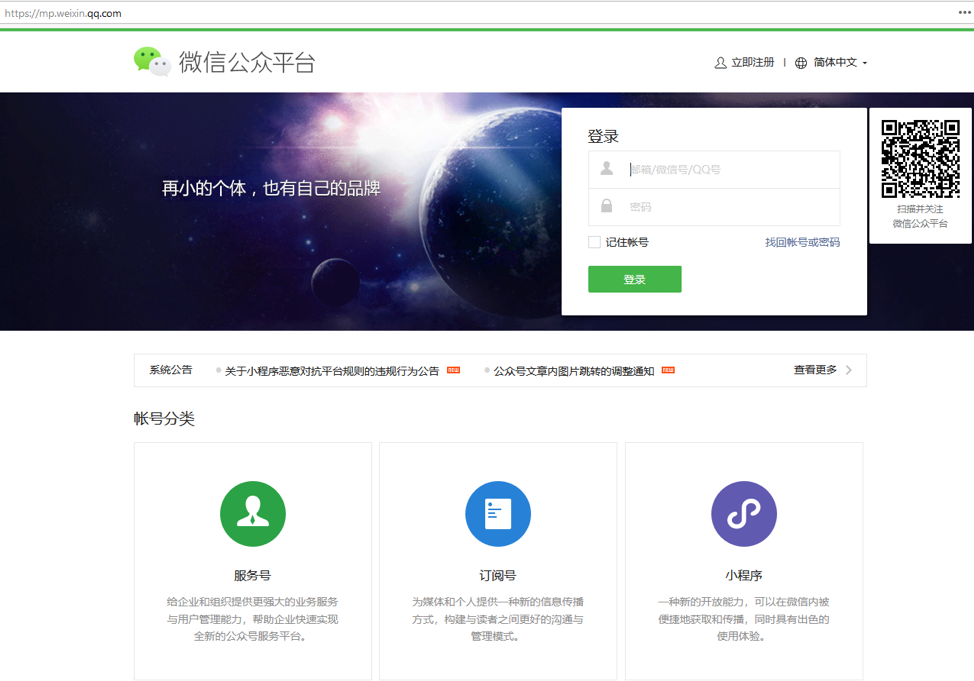Click the 扫描并关注 微信公众平台 caption
The width and height of the screenshot is (974, 681).
[921, 216]
